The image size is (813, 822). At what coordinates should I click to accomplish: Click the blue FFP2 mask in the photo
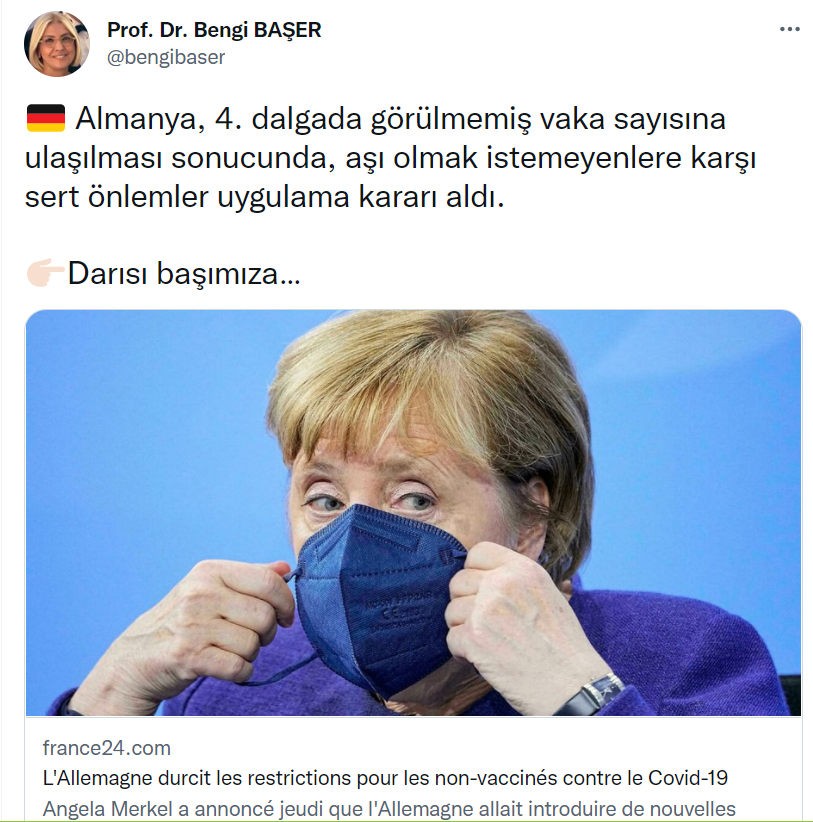(x=377, y=598)
